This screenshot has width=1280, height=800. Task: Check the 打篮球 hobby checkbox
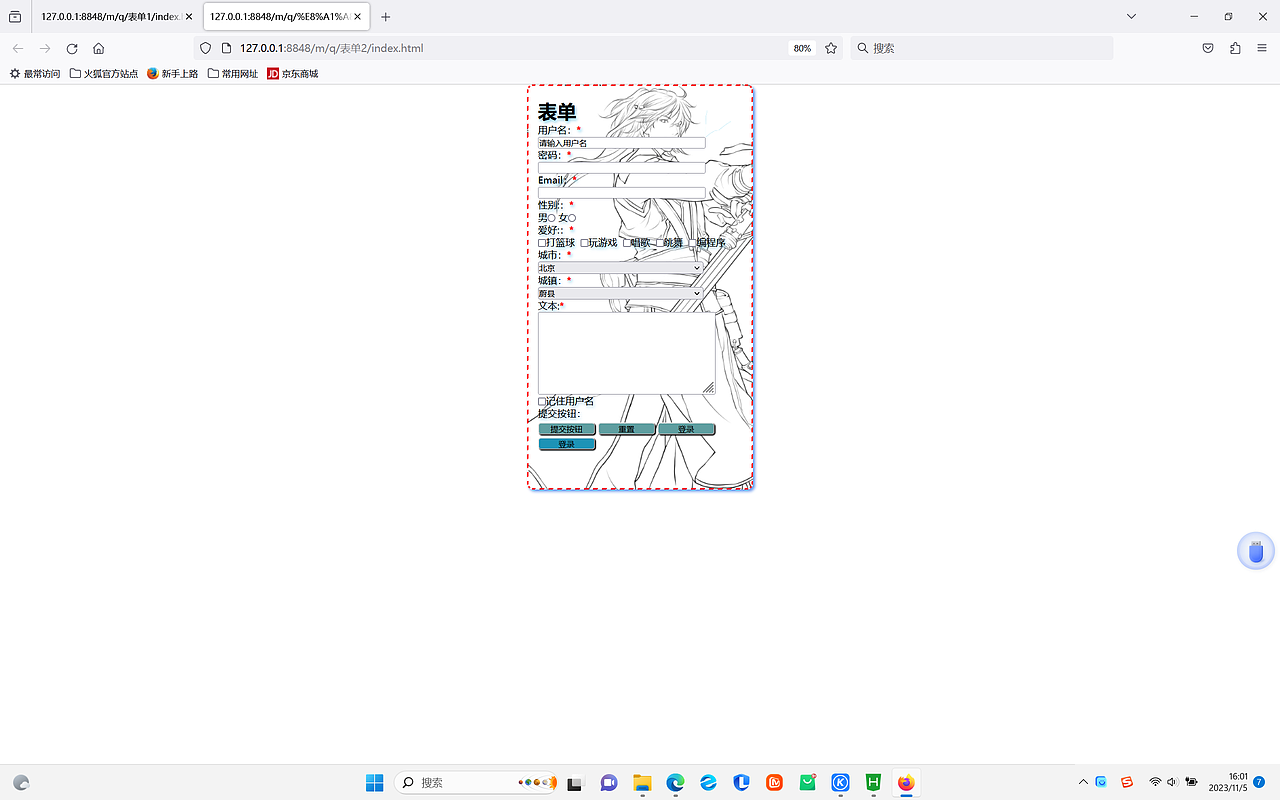click(541, 241)
